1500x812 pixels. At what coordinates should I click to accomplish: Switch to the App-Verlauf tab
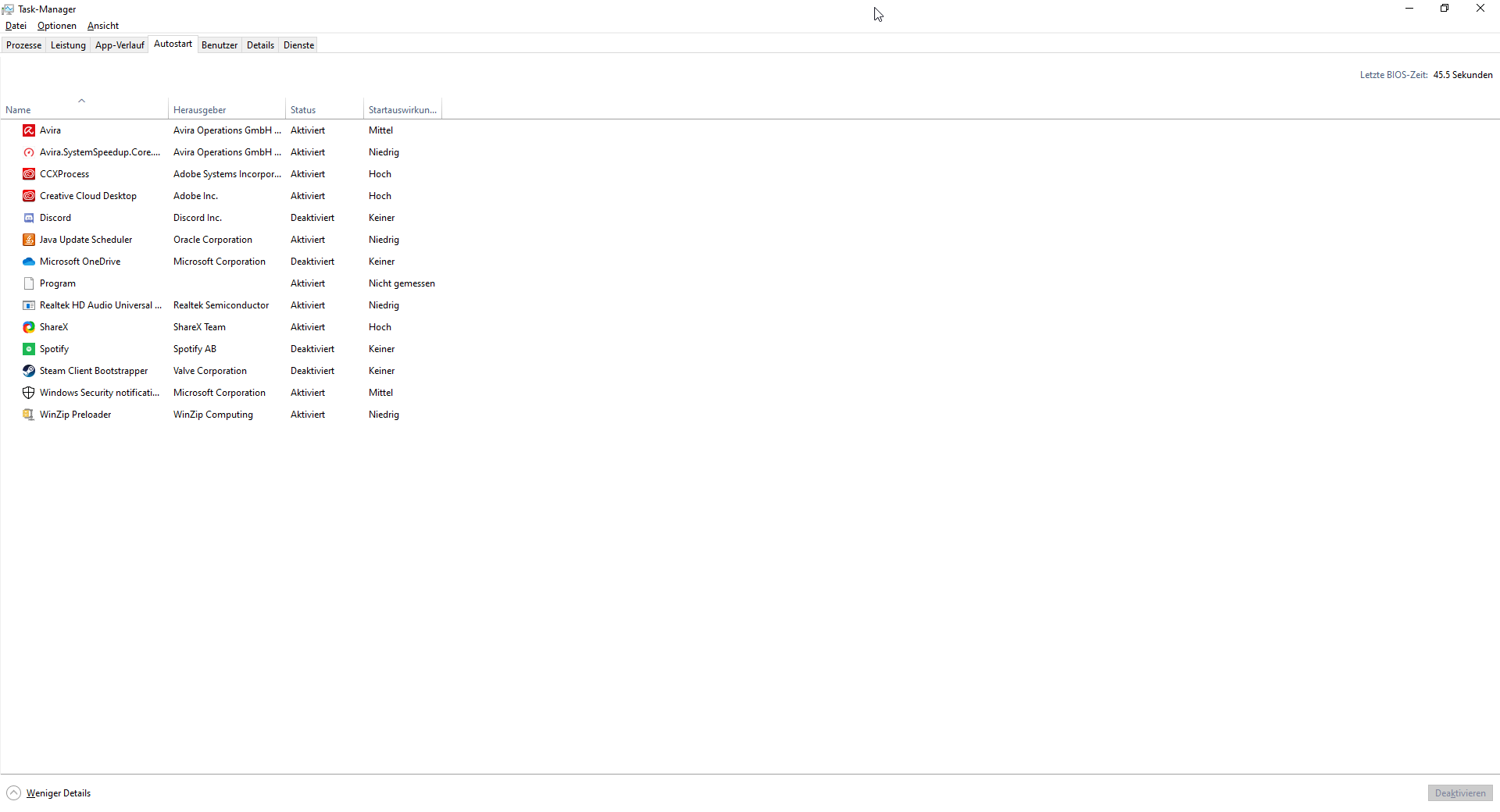[x=120, y=45]
